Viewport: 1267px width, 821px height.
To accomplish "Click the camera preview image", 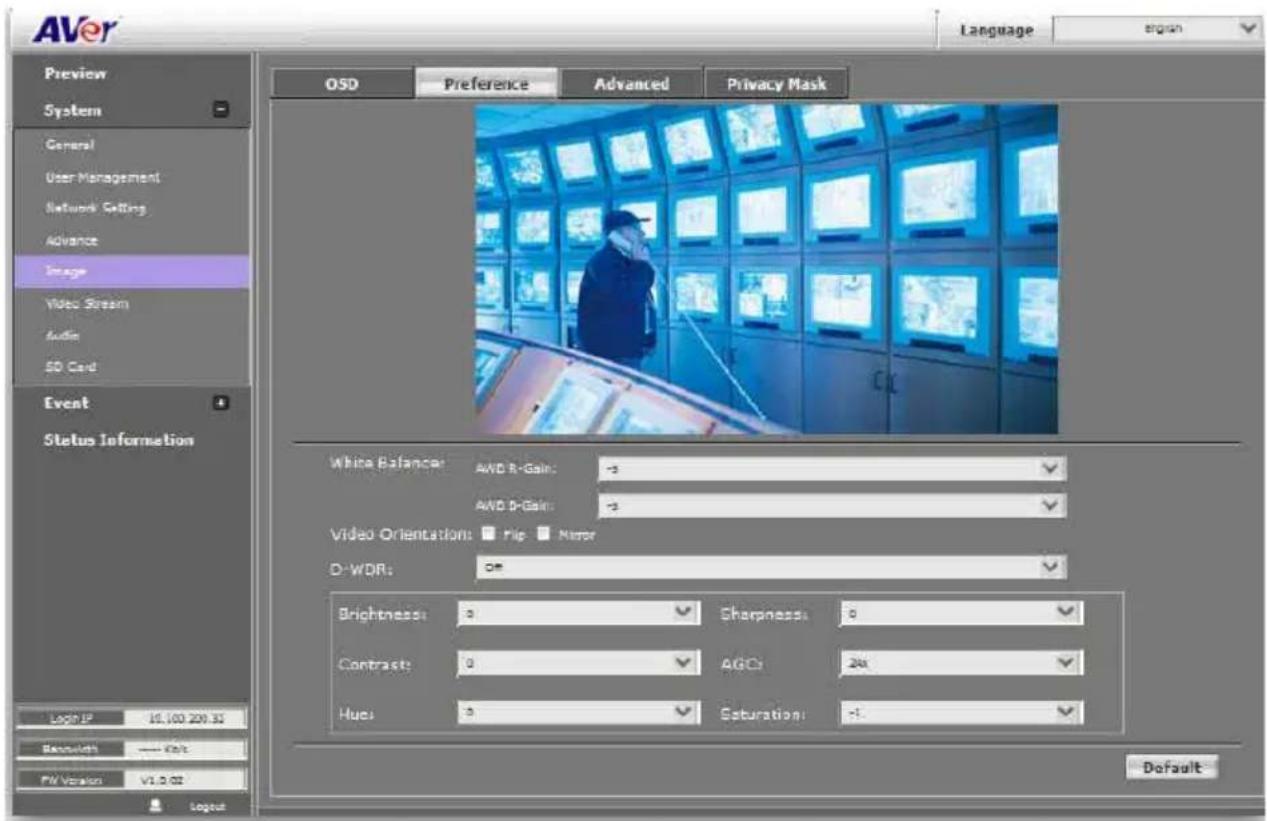I will click(766, 268).
